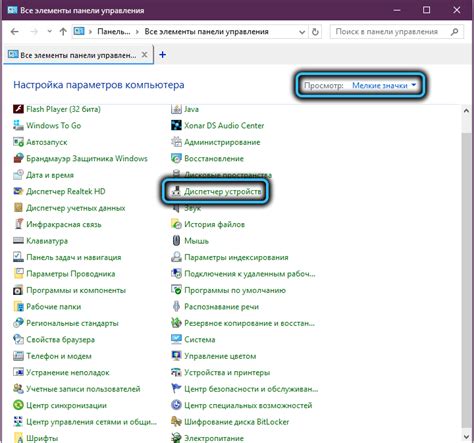Click the Брандмауэр Защитника Windows icon
474x443 pixels.
click(x=18, y=158)
